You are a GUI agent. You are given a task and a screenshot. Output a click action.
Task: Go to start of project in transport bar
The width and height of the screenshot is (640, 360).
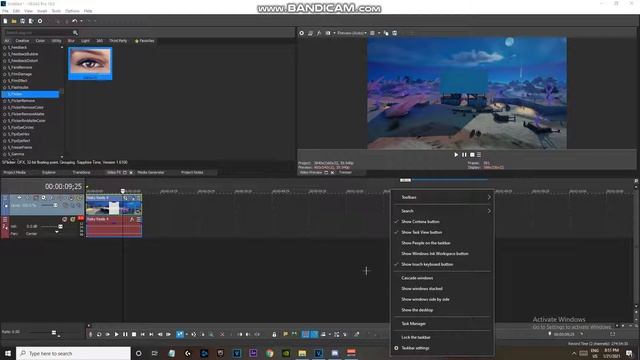coord(142,334)
